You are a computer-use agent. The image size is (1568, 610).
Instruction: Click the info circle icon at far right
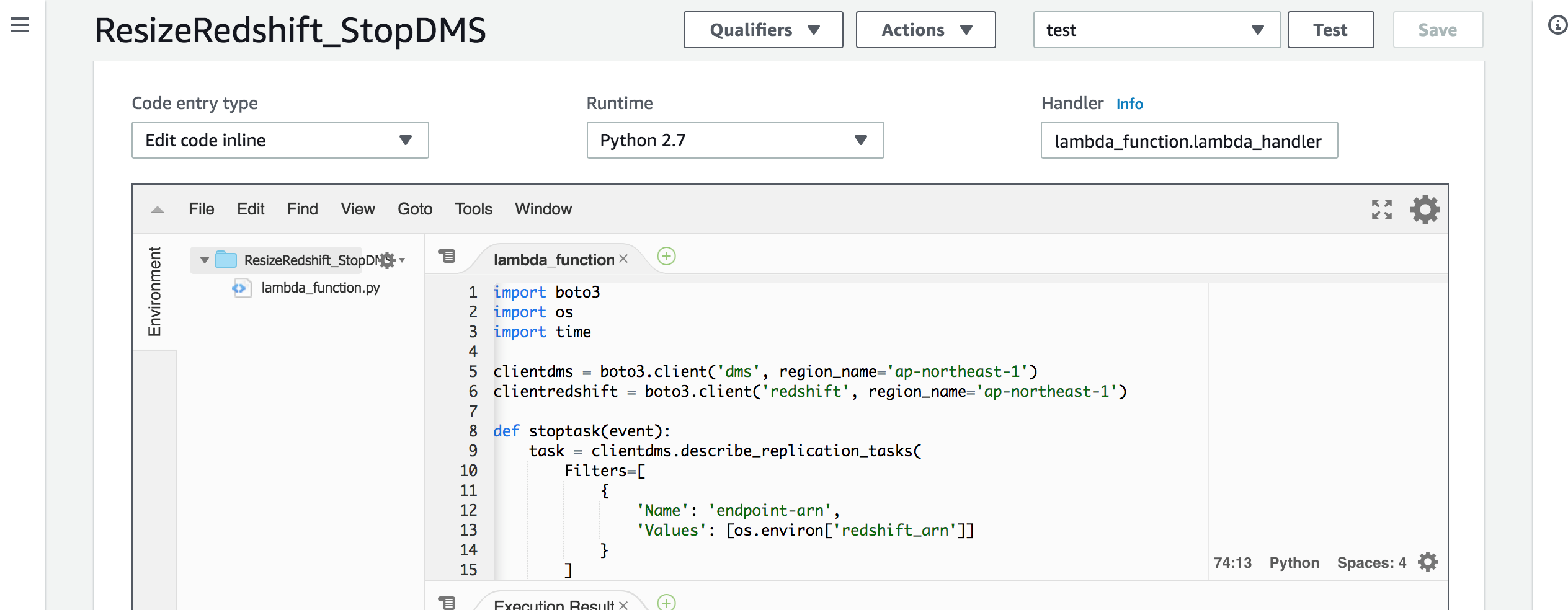[1557, 25]
